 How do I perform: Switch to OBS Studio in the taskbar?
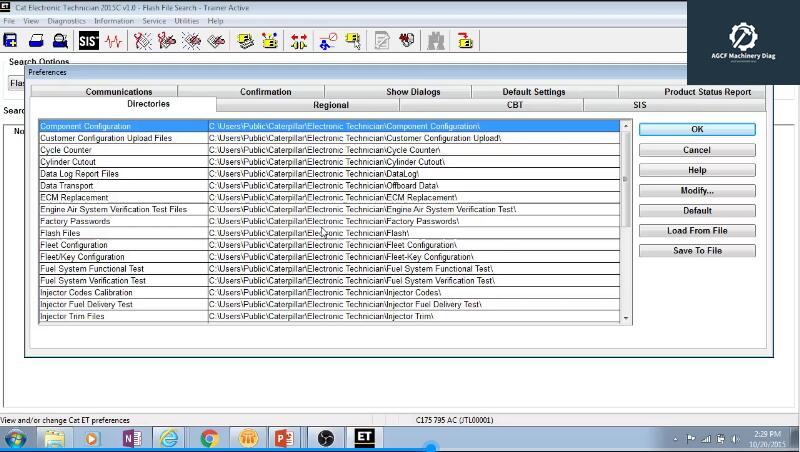tap(325, 439)
